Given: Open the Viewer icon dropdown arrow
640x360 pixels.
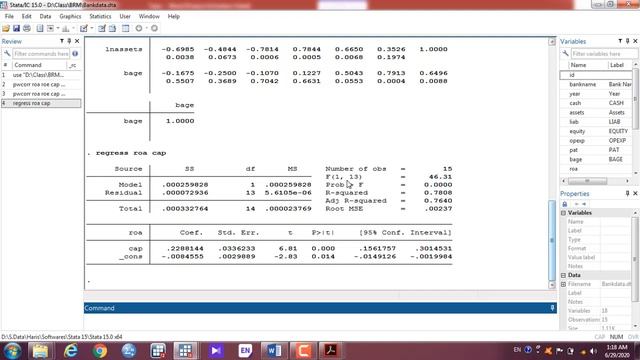Looking at the screenshot, I should click(58, 28).
